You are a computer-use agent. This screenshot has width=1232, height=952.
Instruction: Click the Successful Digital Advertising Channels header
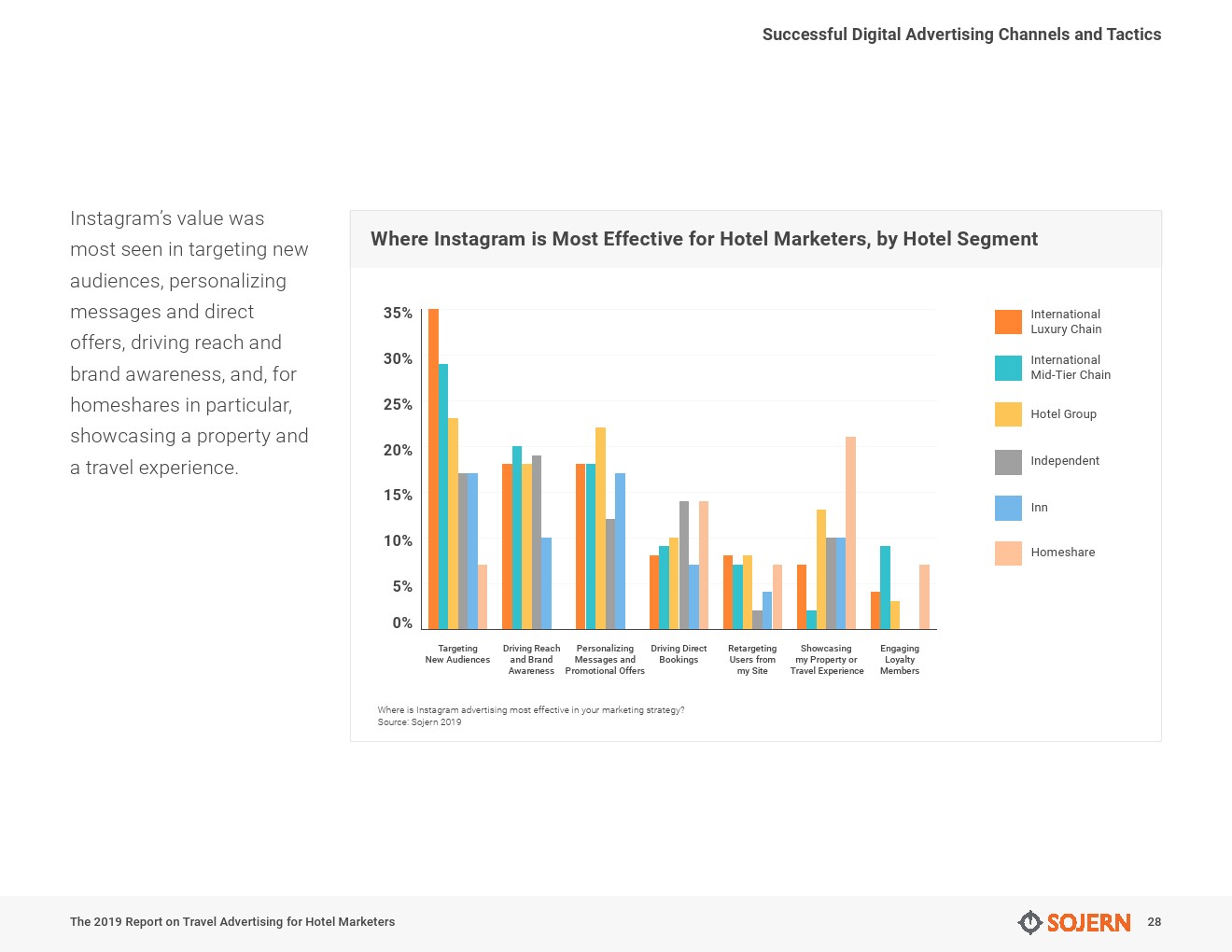[x=961, y=35]
